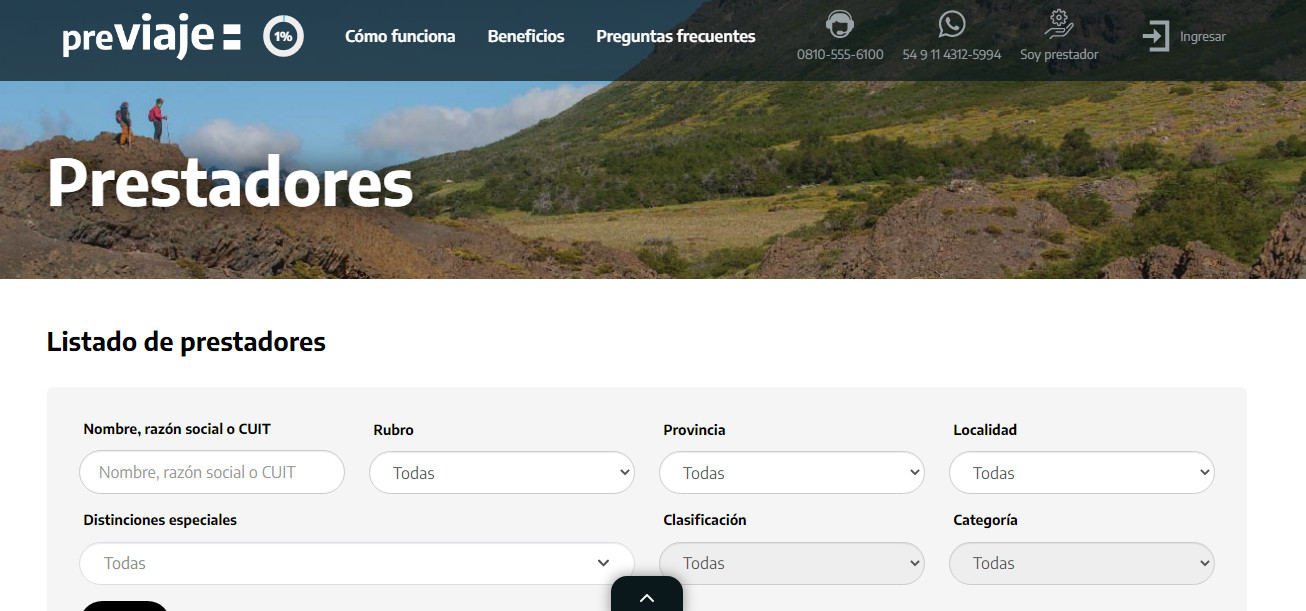Open the Cómo funciona menu item
Viewport: 1306px width, 611px height.
coord(400,37)
